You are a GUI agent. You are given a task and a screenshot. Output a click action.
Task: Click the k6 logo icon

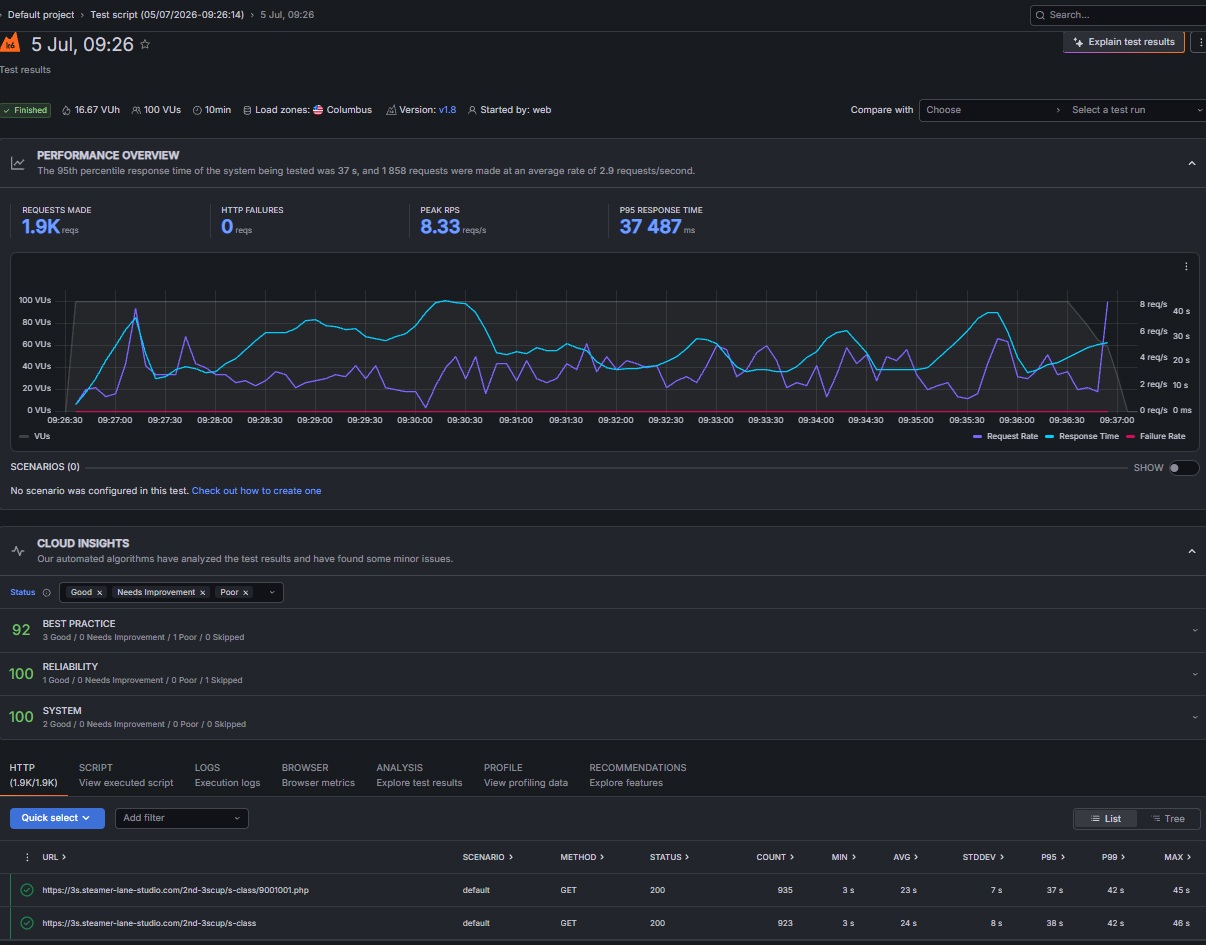pos(9,43)
